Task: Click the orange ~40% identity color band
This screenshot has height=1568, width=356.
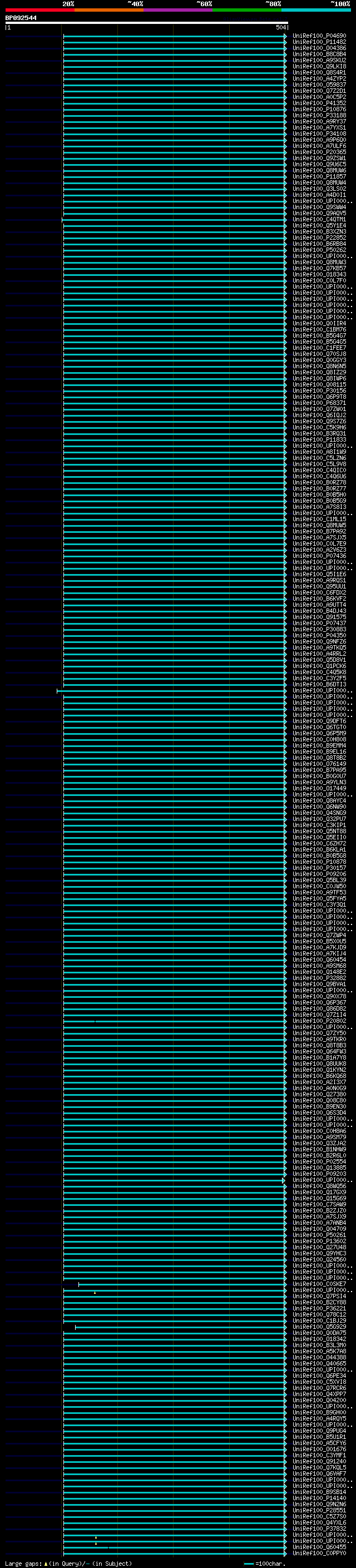Action: pyautogui.click(x=109, y=10)
